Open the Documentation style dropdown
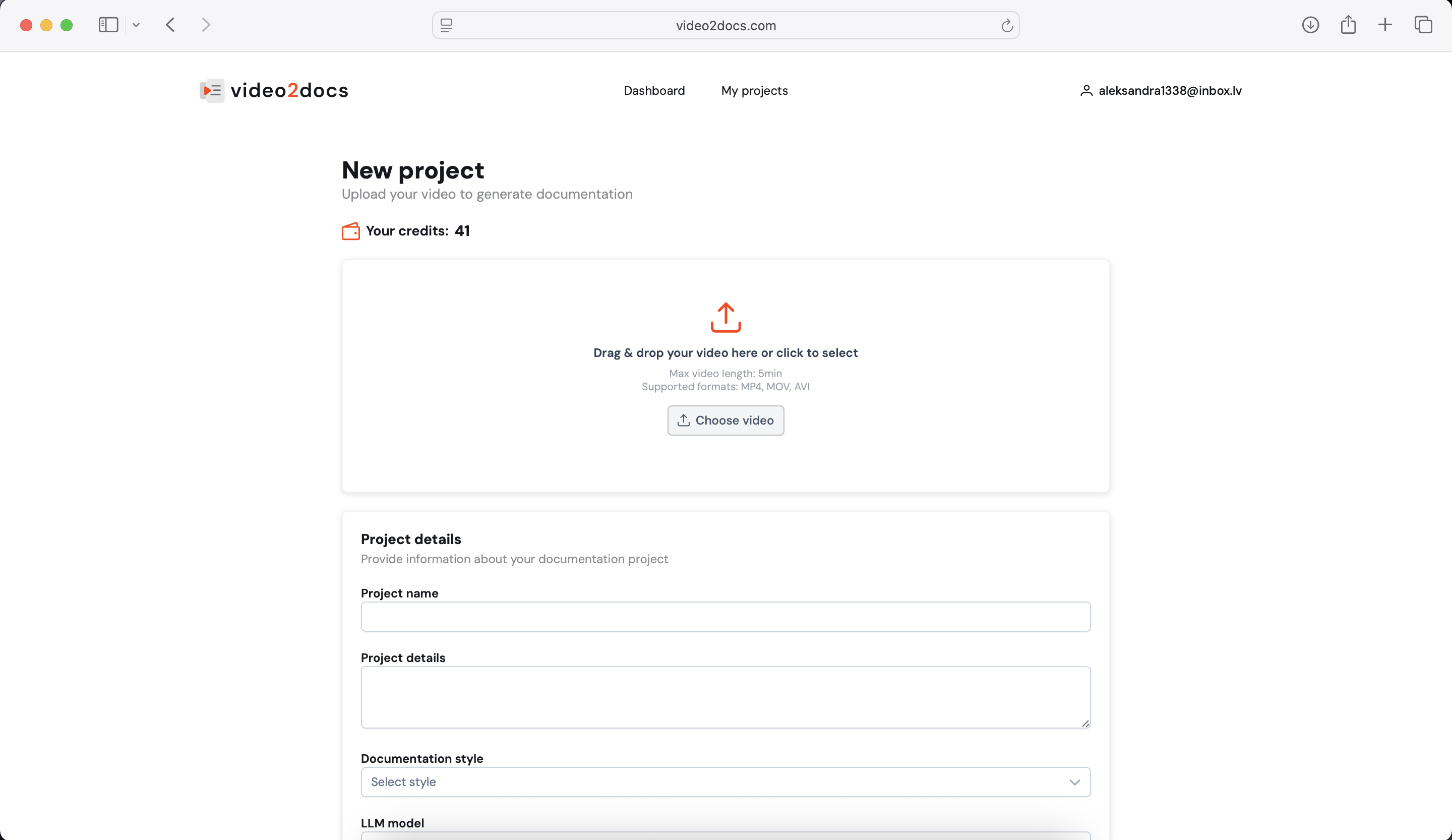The width and height of the screenshot is (1452, 840). [725, 782]
